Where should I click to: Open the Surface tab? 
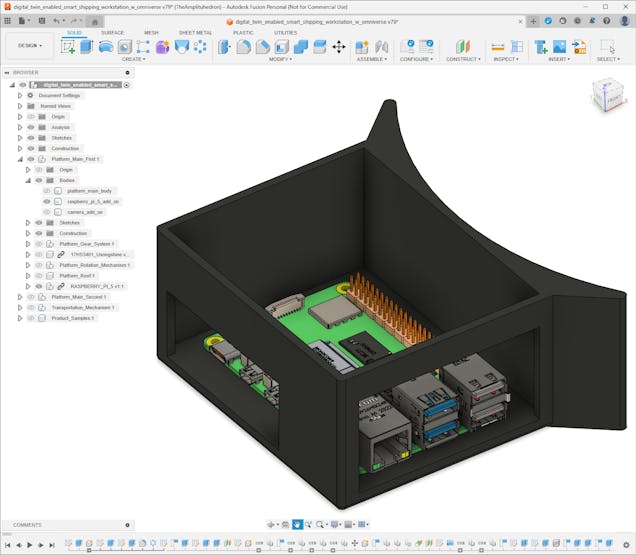point(113,32)
